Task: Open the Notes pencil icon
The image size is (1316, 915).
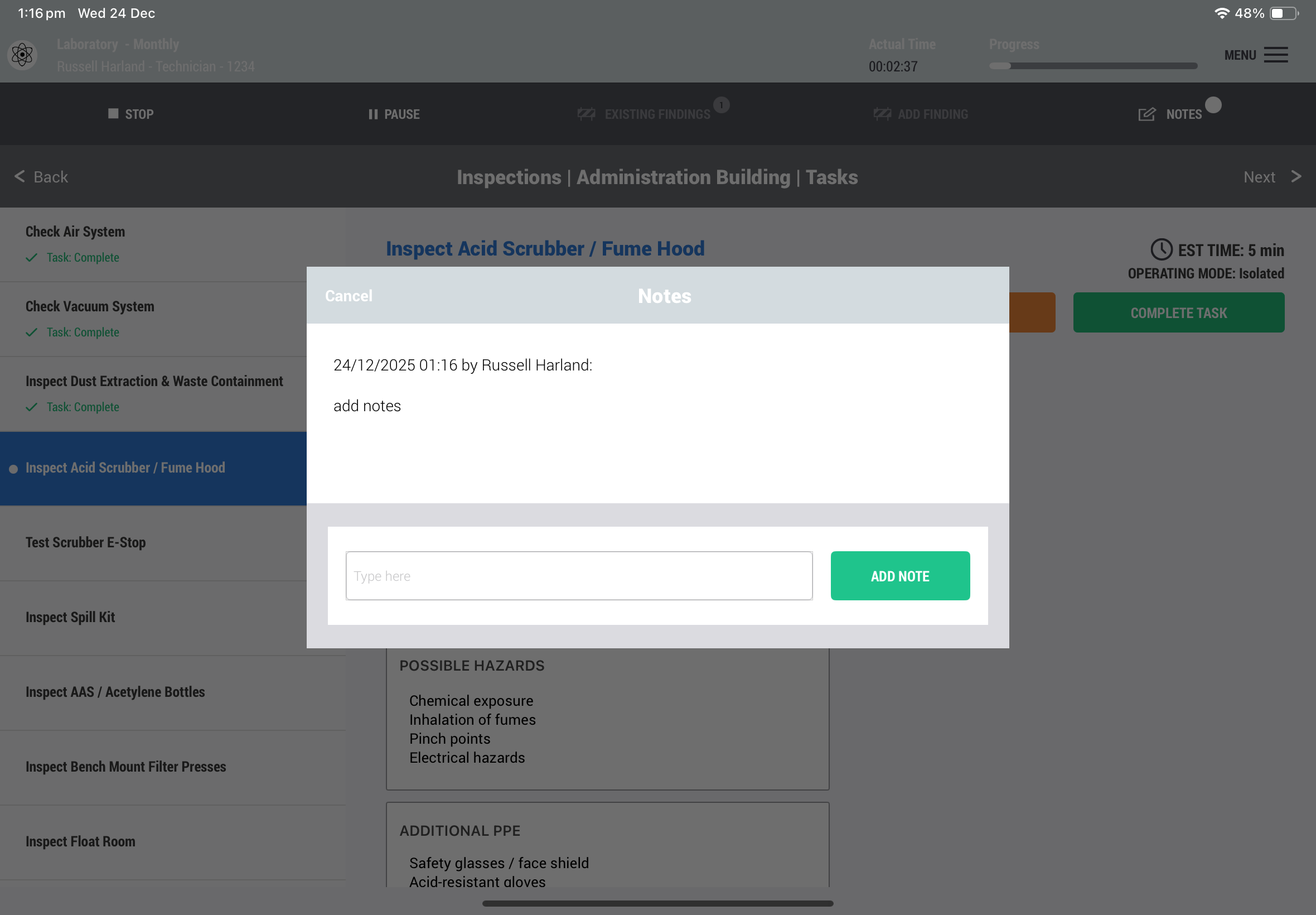Action: click(x=1146, y=114)
